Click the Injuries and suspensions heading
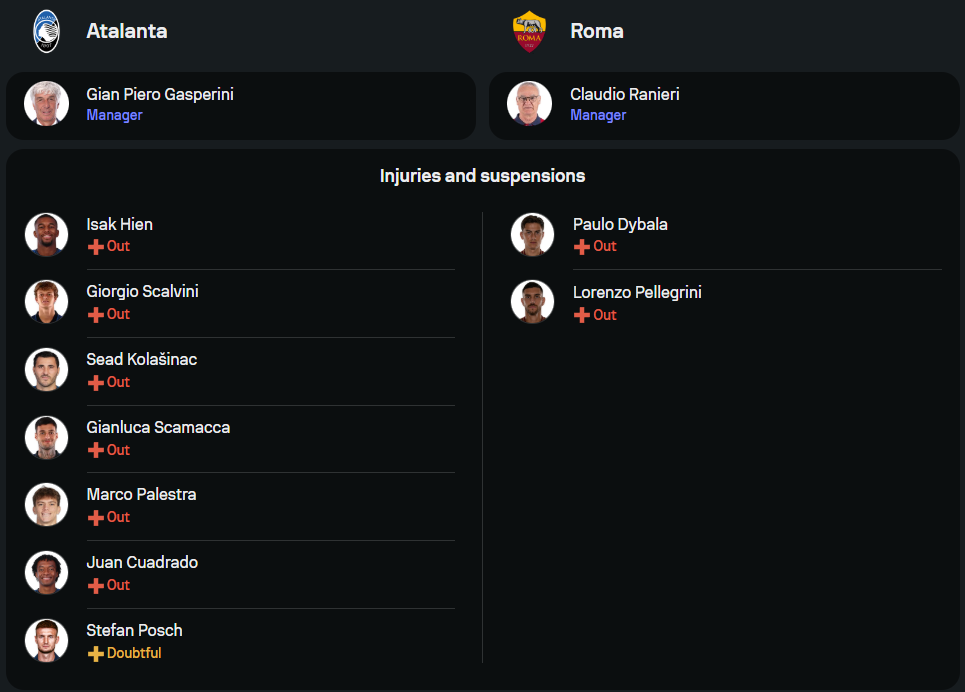Viewport: 965px width, 692px height. [482, 176]
